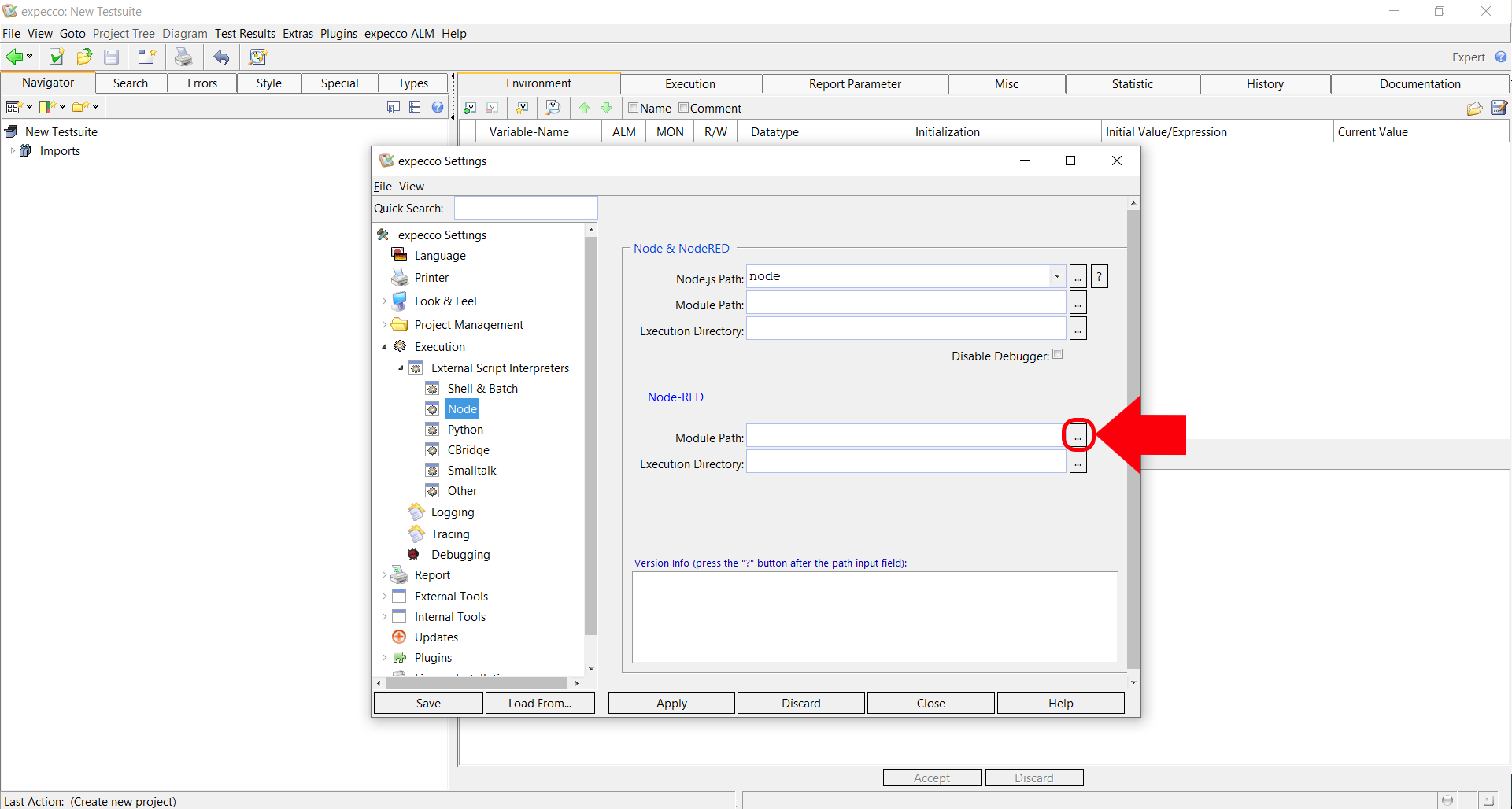Screen dimensions: 1512x809
Task: Click the add variable icon with green plus
Action: [x=470, y=108]
